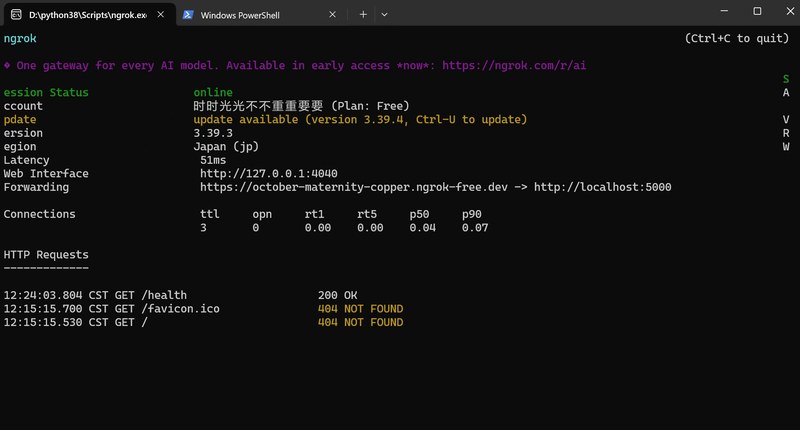
Task: Click the p90 value 0.07
Action: [x=475, y=227]
